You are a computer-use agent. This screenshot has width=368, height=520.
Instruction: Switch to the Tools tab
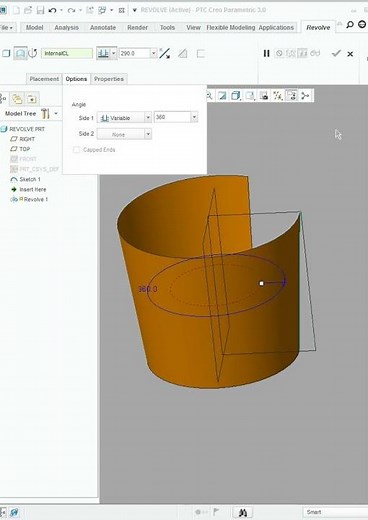pyautogui.click(x=167, y=28)
